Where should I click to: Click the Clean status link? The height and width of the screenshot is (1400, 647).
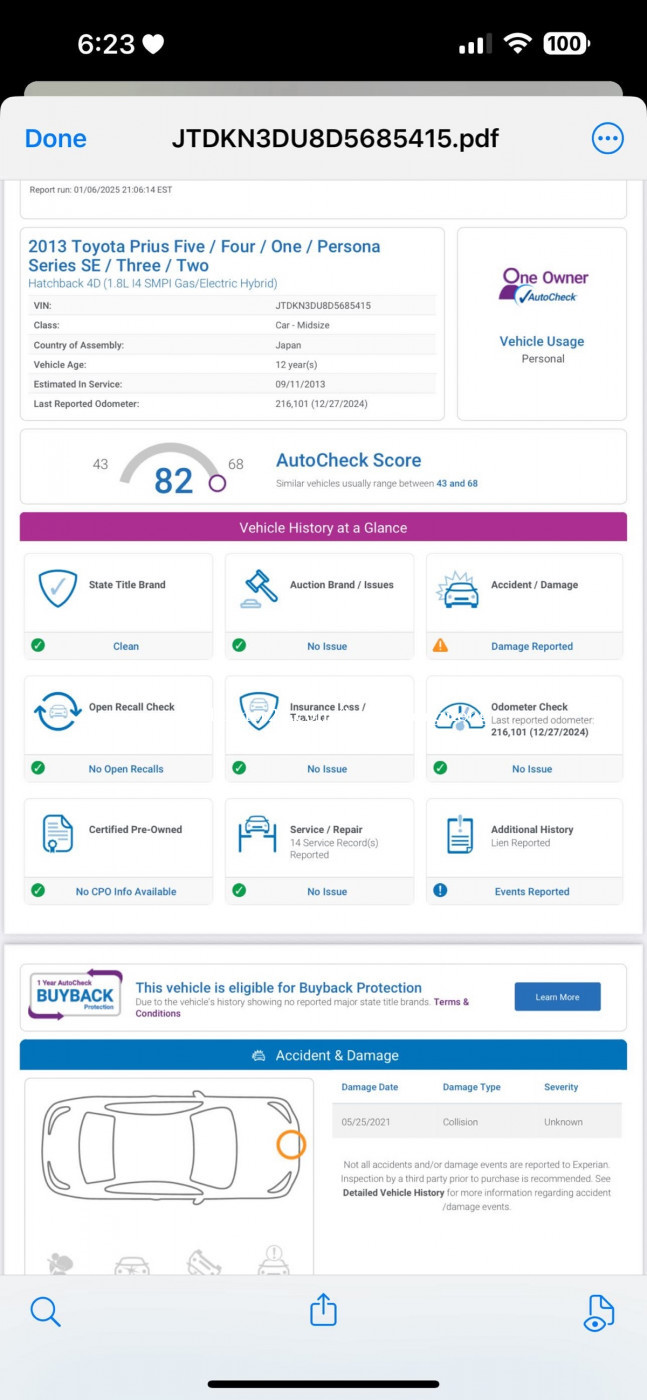pos(126,646)
